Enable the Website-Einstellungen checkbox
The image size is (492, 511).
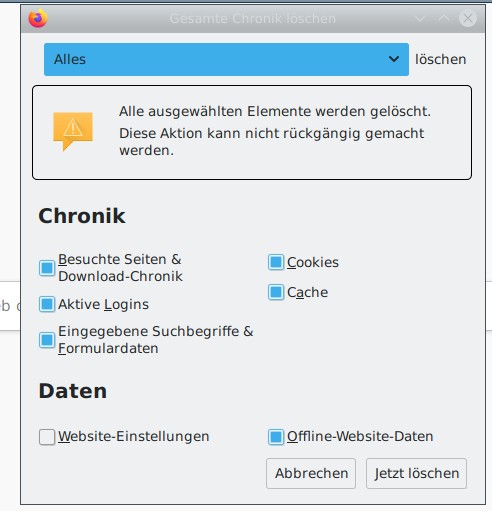pos(47,437)
